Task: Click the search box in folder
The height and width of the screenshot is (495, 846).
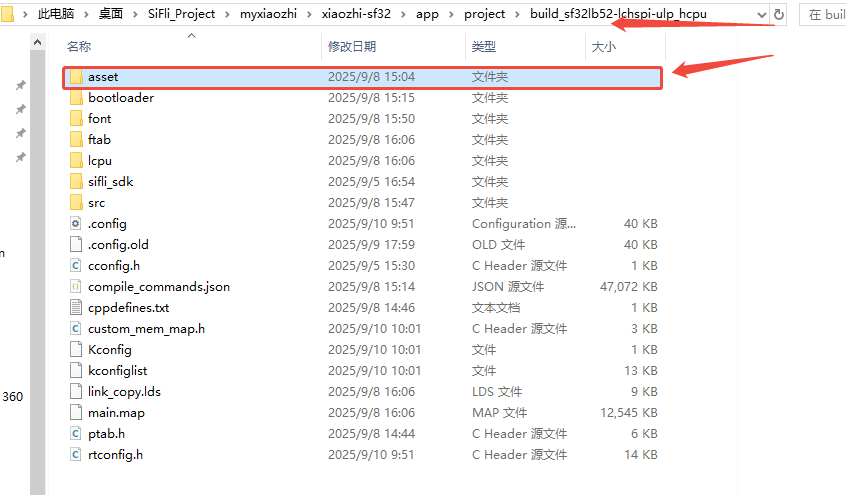Action: pyautogui.click(x=823, y=15)
